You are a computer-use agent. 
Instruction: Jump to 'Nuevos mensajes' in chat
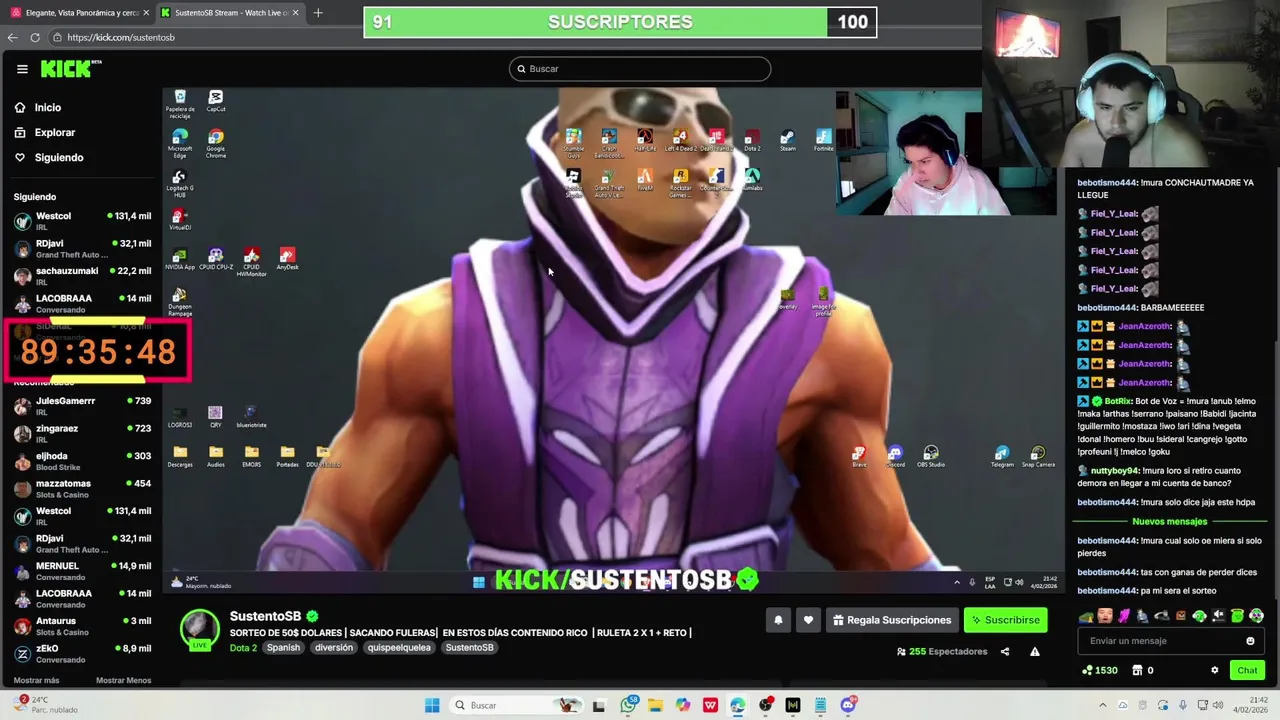[x=1169, y=521]
